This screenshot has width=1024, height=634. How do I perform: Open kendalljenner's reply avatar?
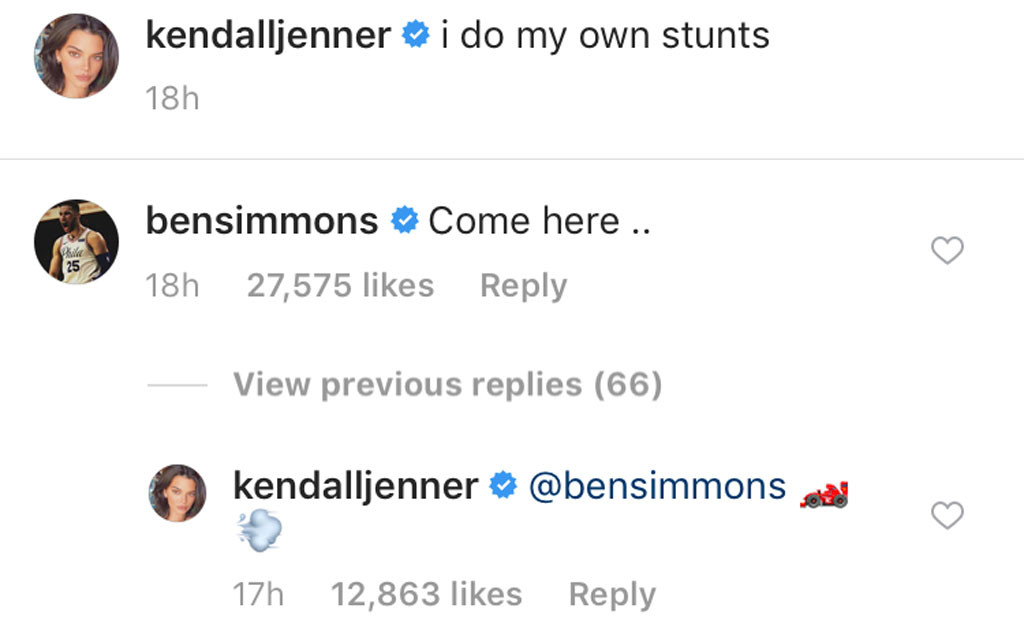tap(178, 494)
